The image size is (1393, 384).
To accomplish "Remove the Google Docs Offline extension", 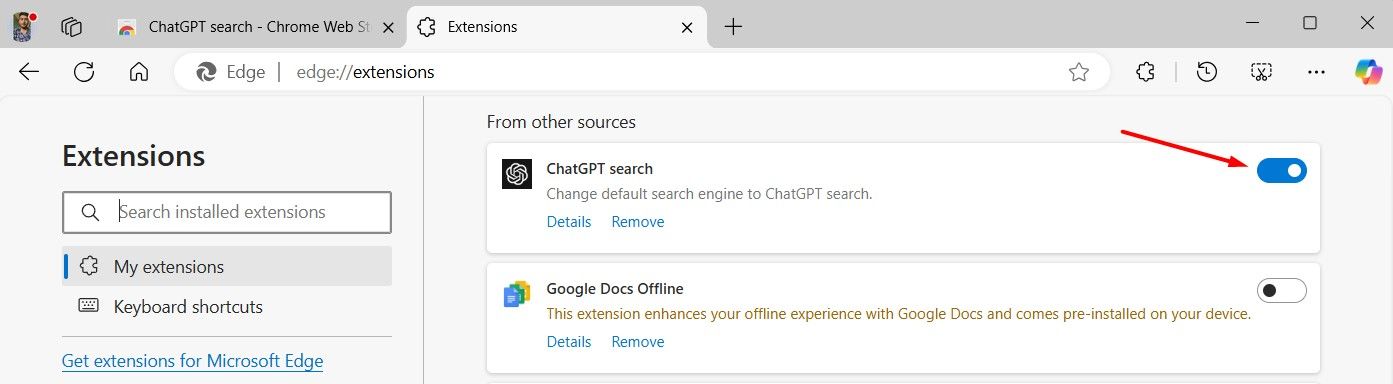I will pyautogui.click(x=638, y=342).
